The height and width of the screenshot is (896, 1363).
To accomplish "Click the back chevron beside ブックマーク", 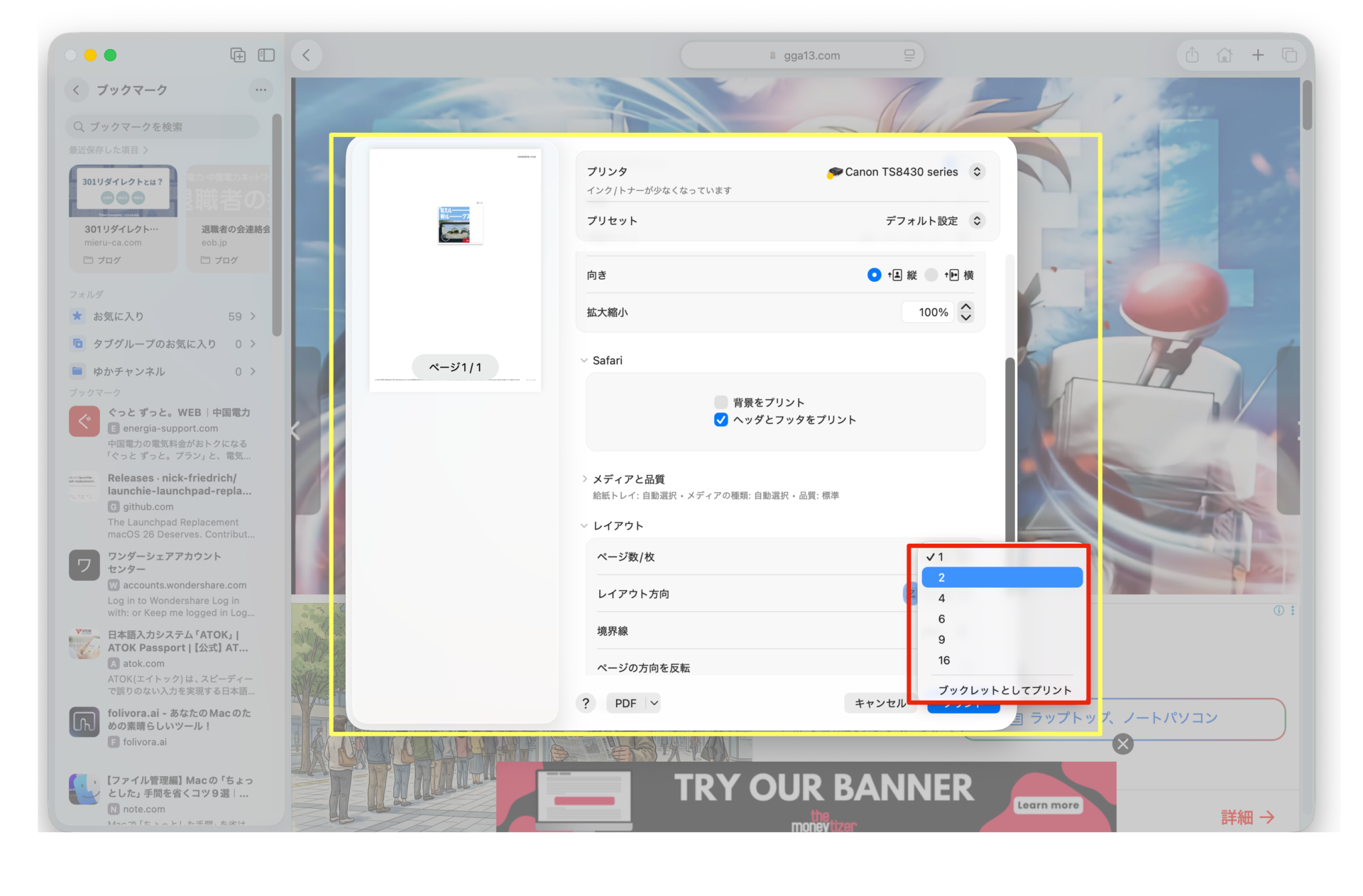I will point(77,90).
